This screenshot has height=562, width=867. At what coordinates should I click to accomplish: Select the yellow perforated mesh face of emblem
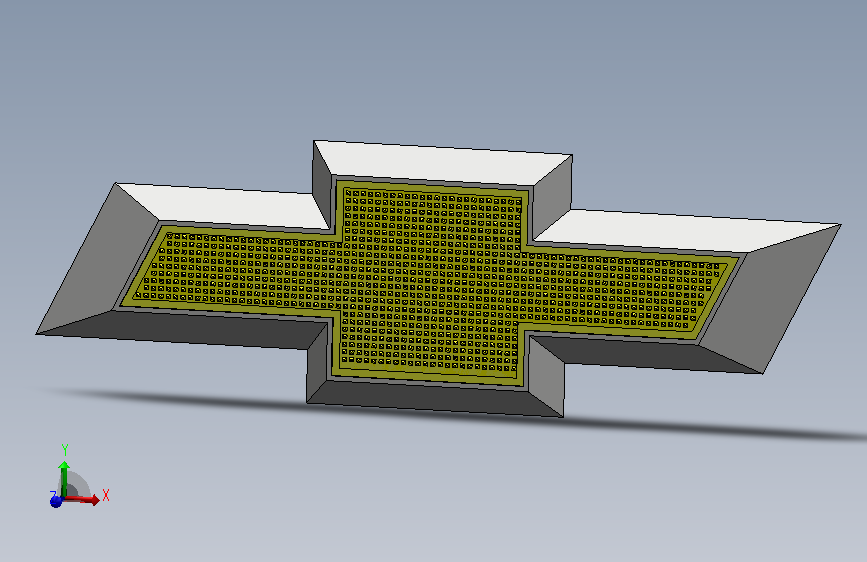(430, 281)
